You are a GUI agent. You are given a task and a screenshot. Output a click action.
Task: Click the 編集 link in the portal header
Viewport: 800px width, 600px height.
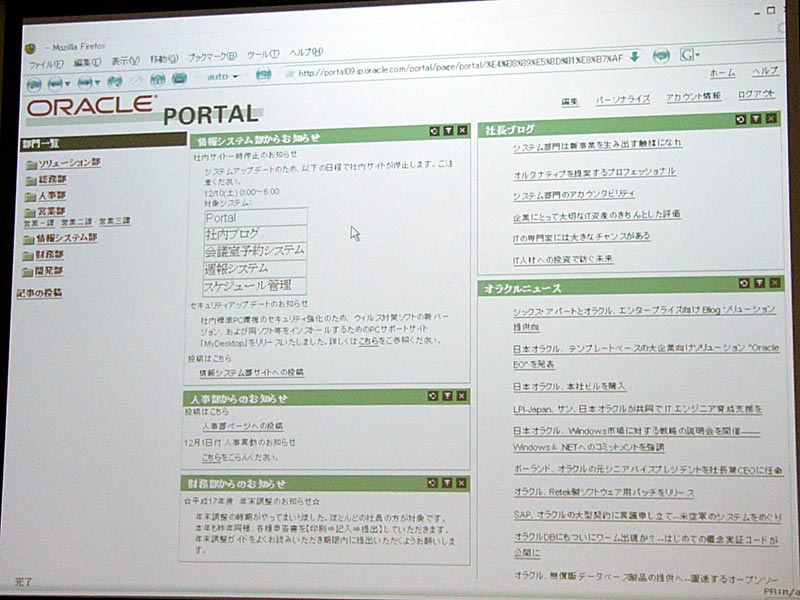570,102
